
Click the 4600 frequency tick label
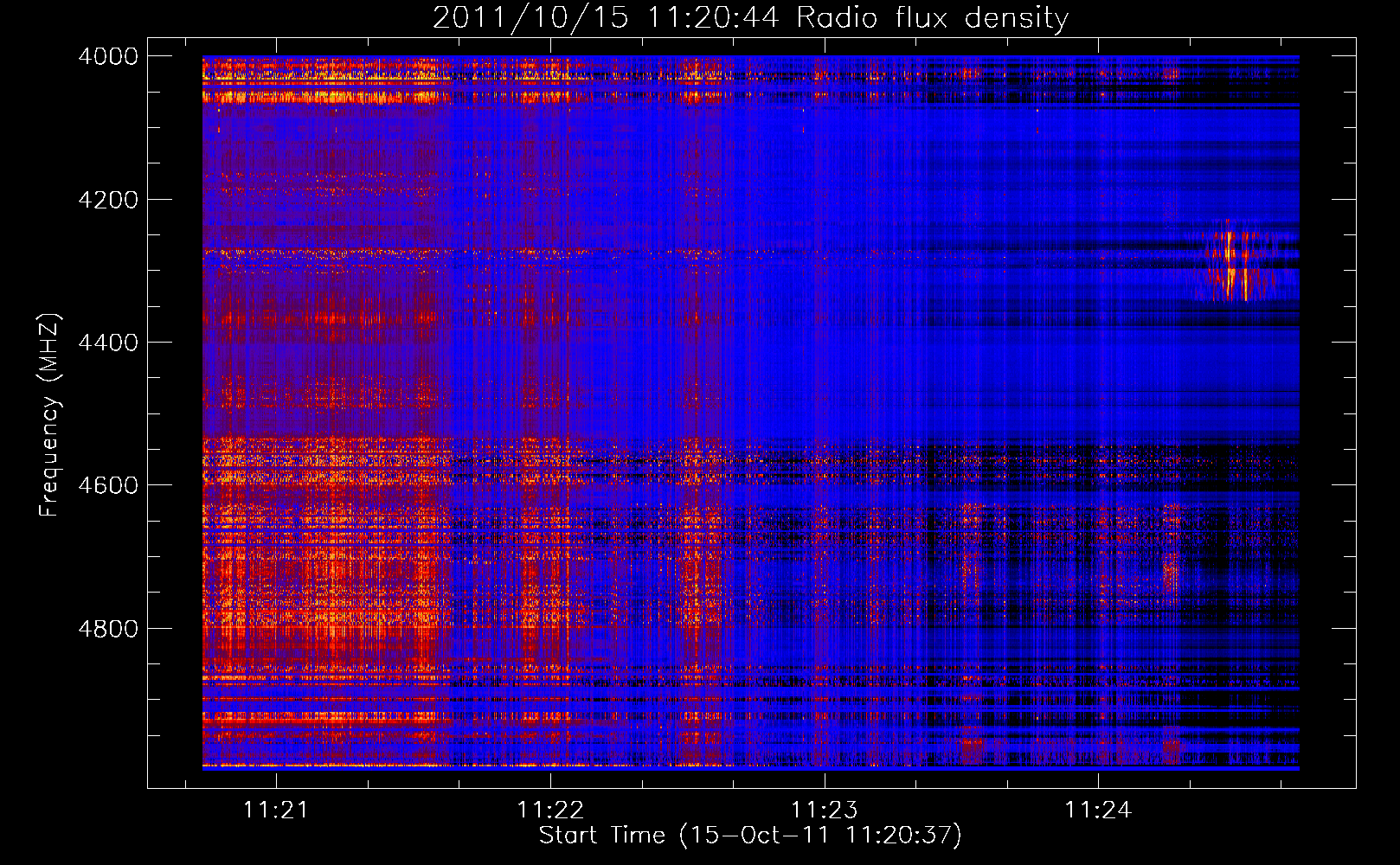pos(108,485)
